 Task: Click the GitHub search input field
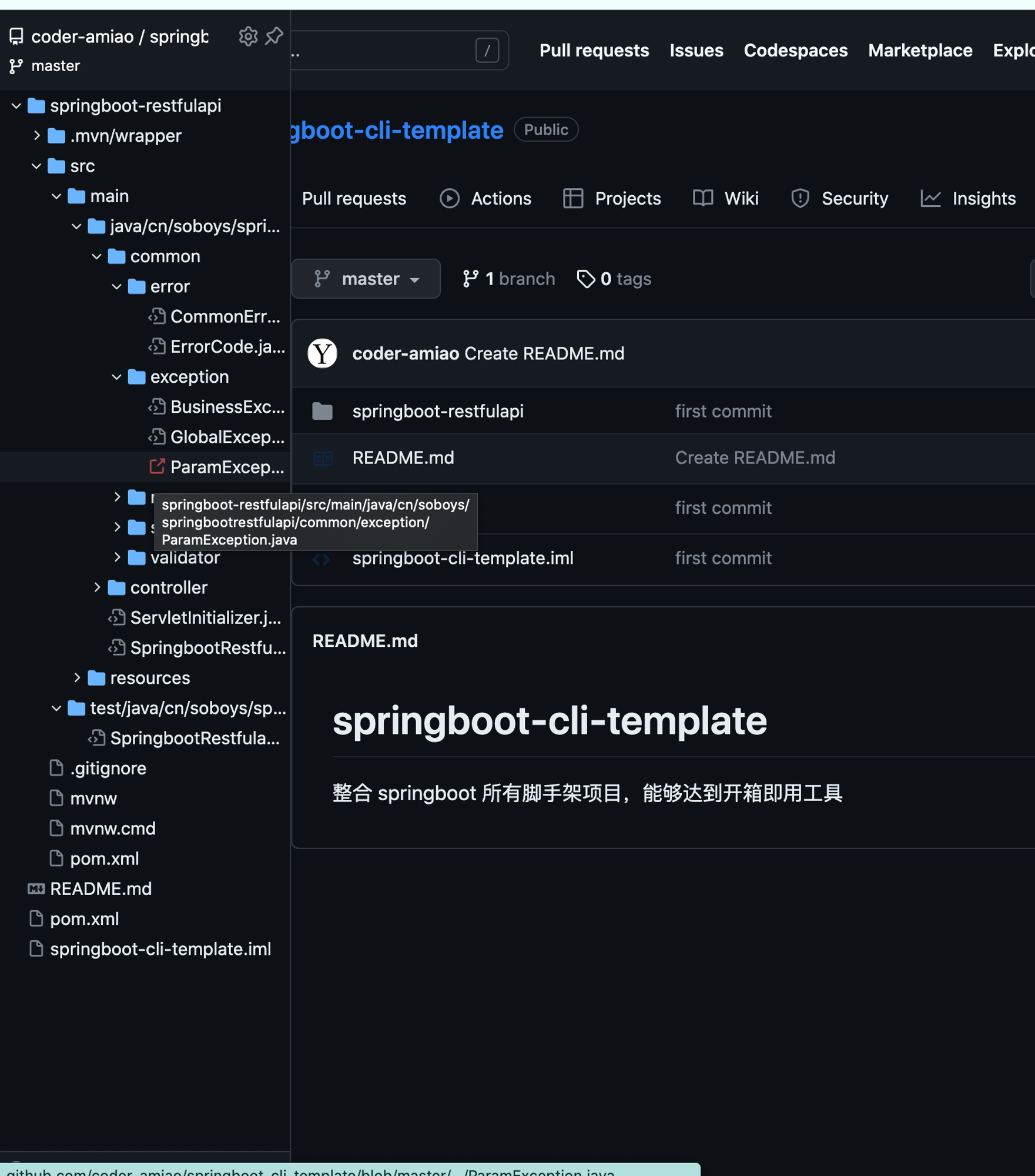pos(400,51)
